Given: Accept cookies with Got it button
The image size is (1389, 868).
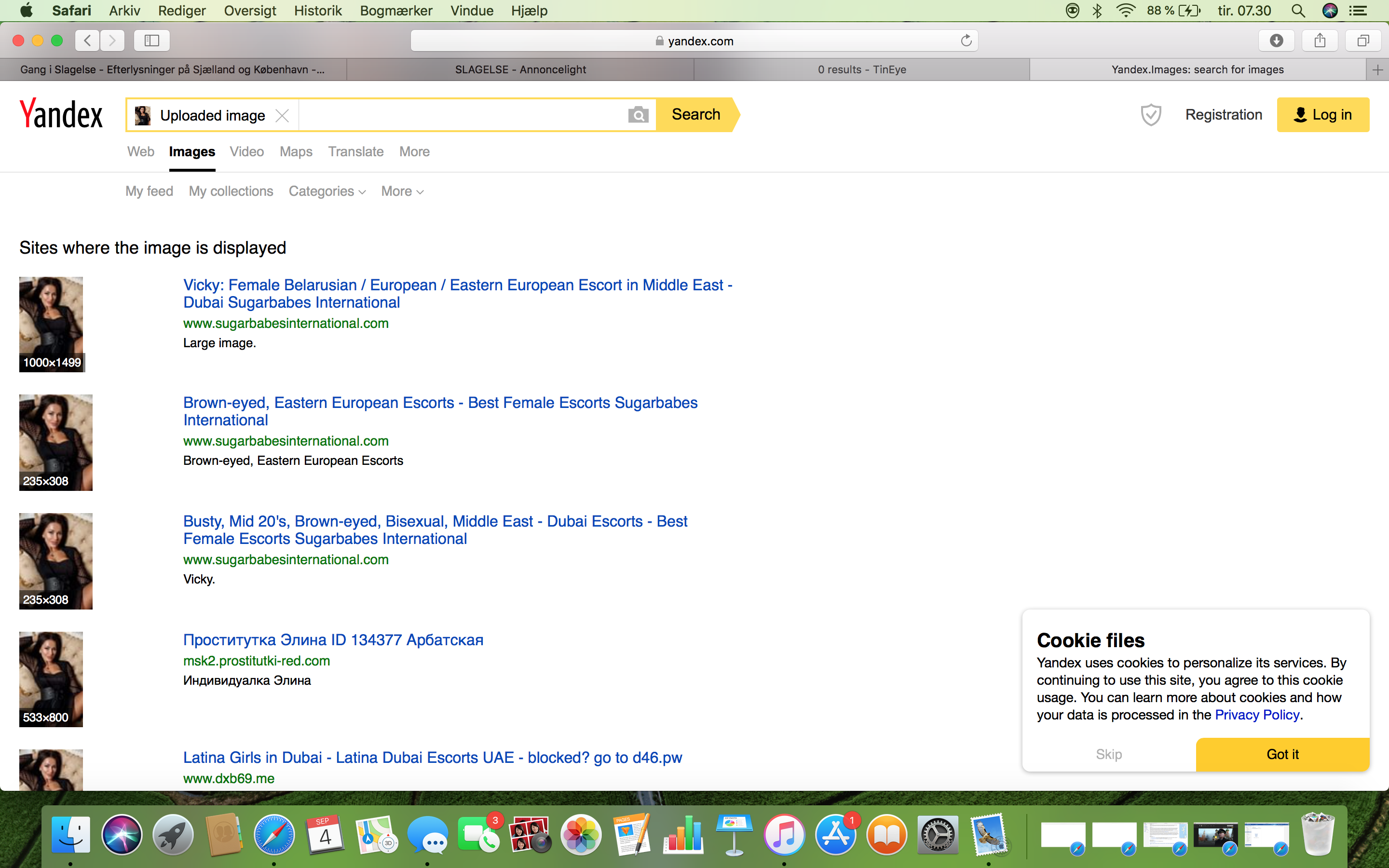Looking at the screenshot, I should click(x=1283, y=754).
